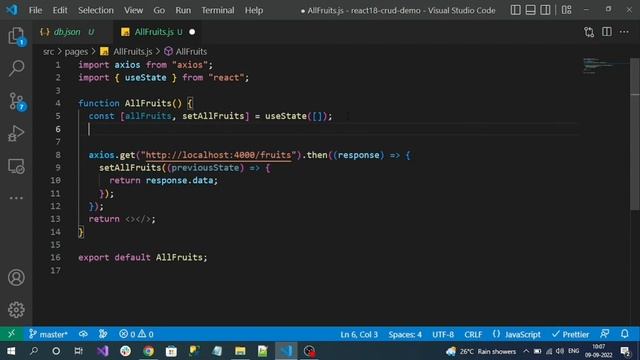Open the Manage gear icon
The width and height of the screenshot is (640, 360).
(16, 310)
